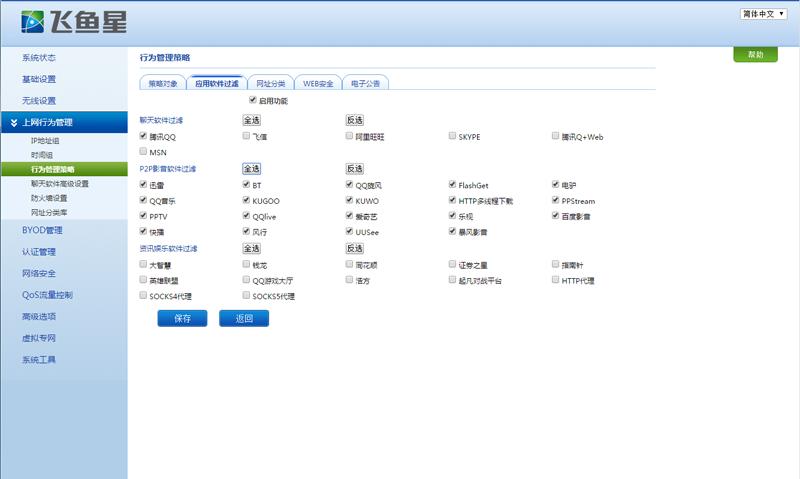Expand the 网络安全 sidebar section
The width and height of the screenshot is (800, 479).
pos(39,273)
